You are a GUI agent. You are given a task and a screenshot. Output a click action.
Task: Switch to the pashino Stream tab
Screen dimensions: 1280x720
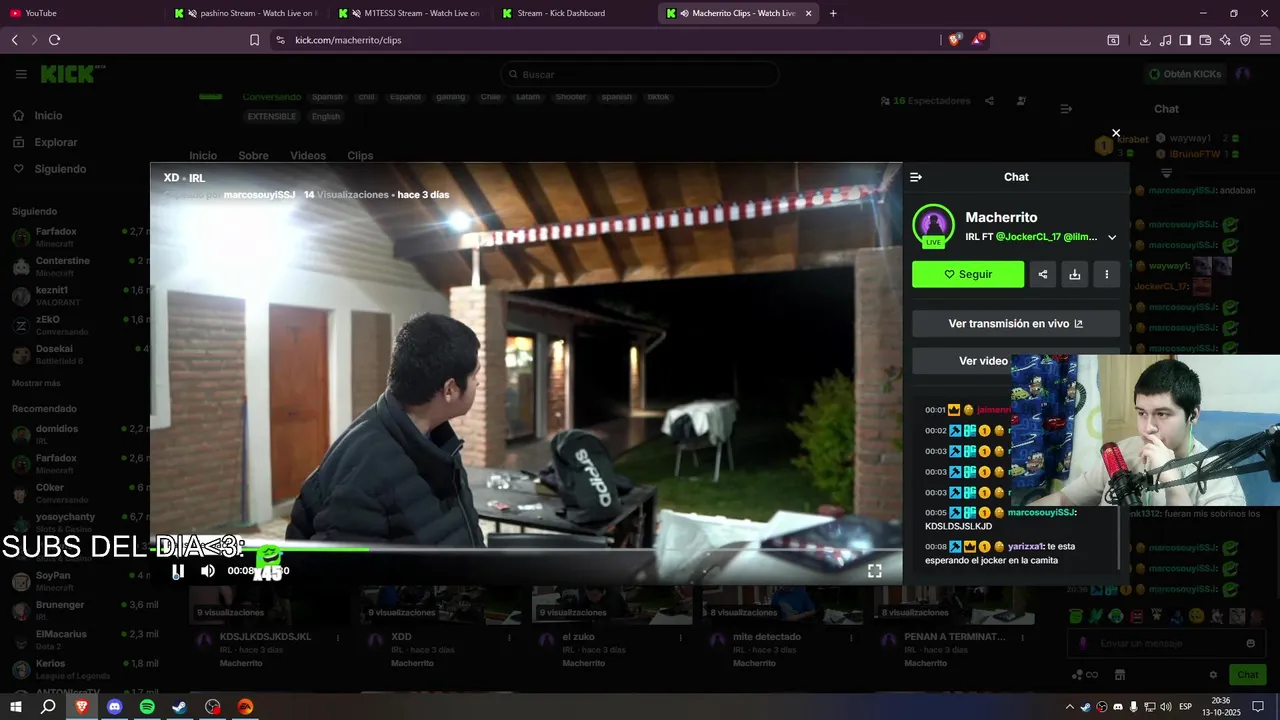pos(246,13)
